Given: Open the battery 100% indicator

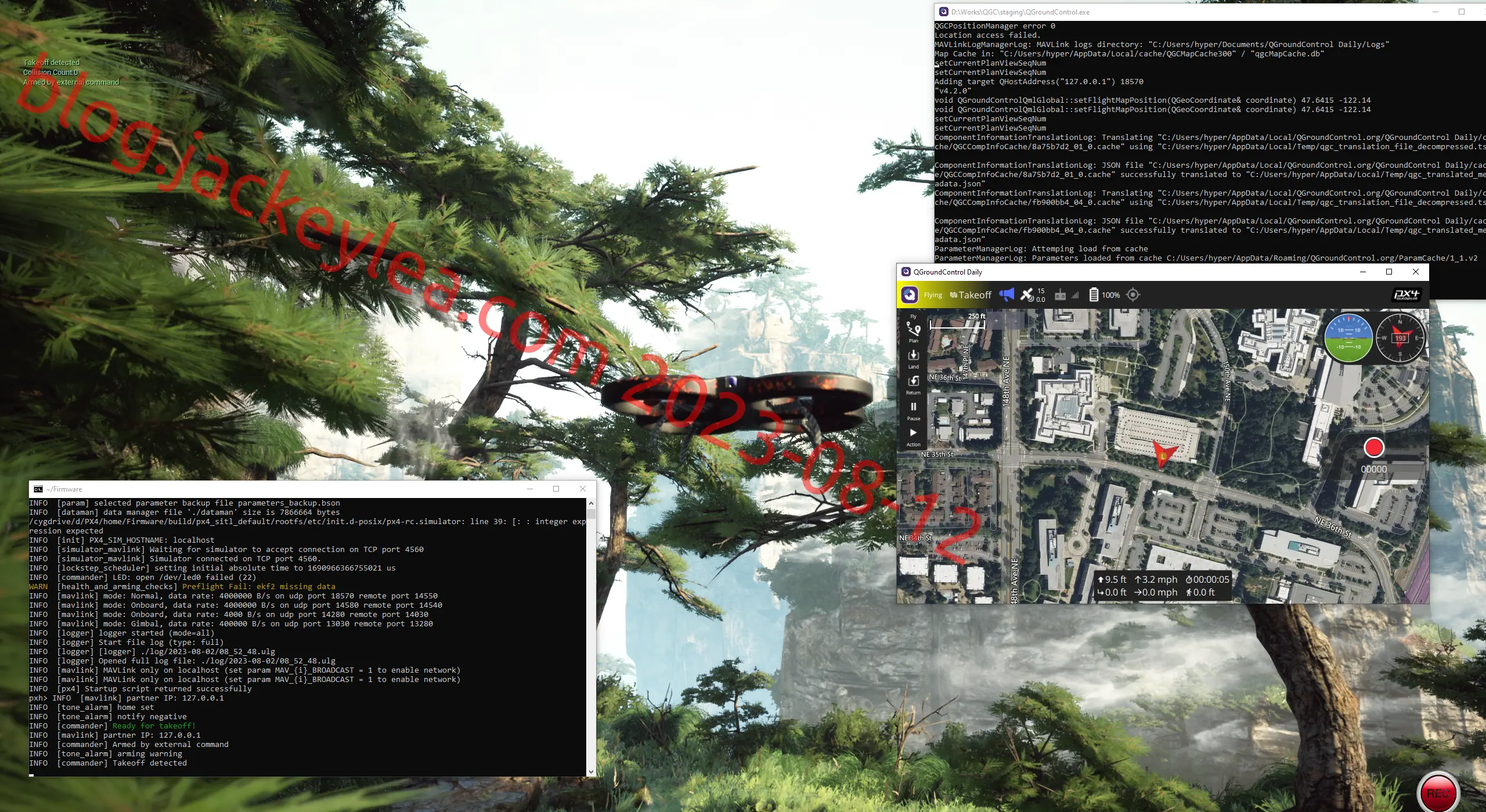Looking at the screenshot, I should click(x=1103, y=295).
